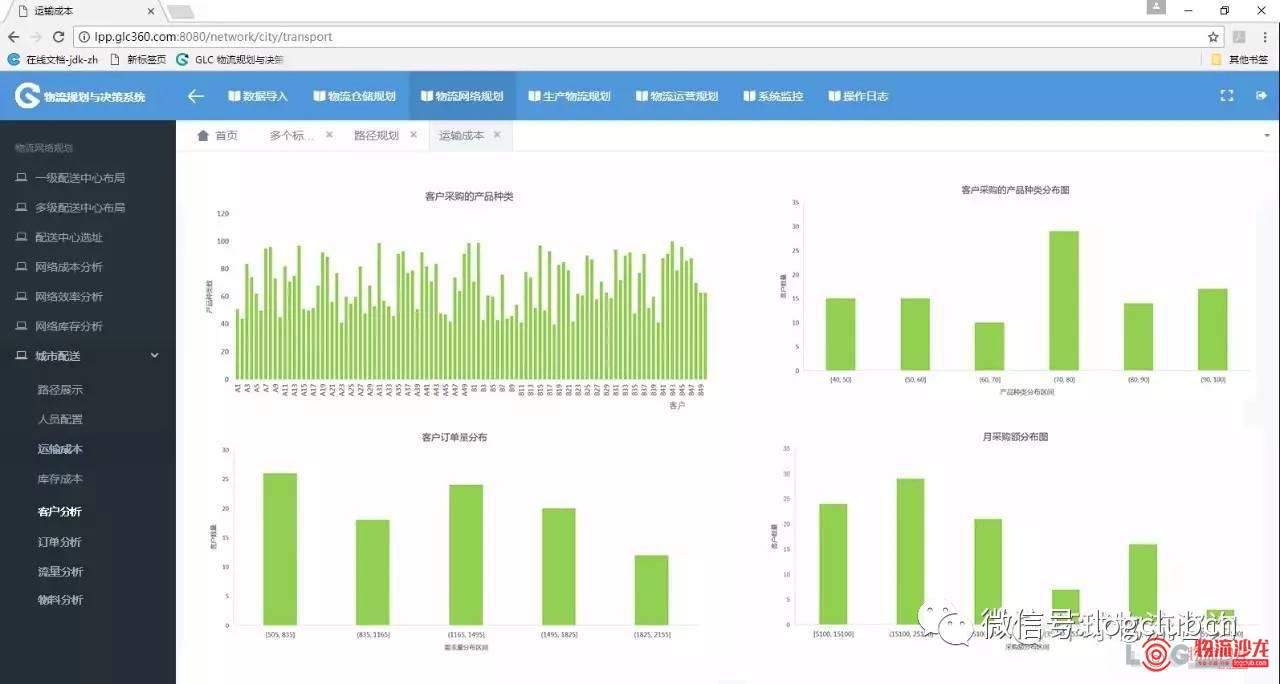The image size is (1280, 684).
Task: Open the tab list dropdown arrow
Action: (x=1267, y=135)
